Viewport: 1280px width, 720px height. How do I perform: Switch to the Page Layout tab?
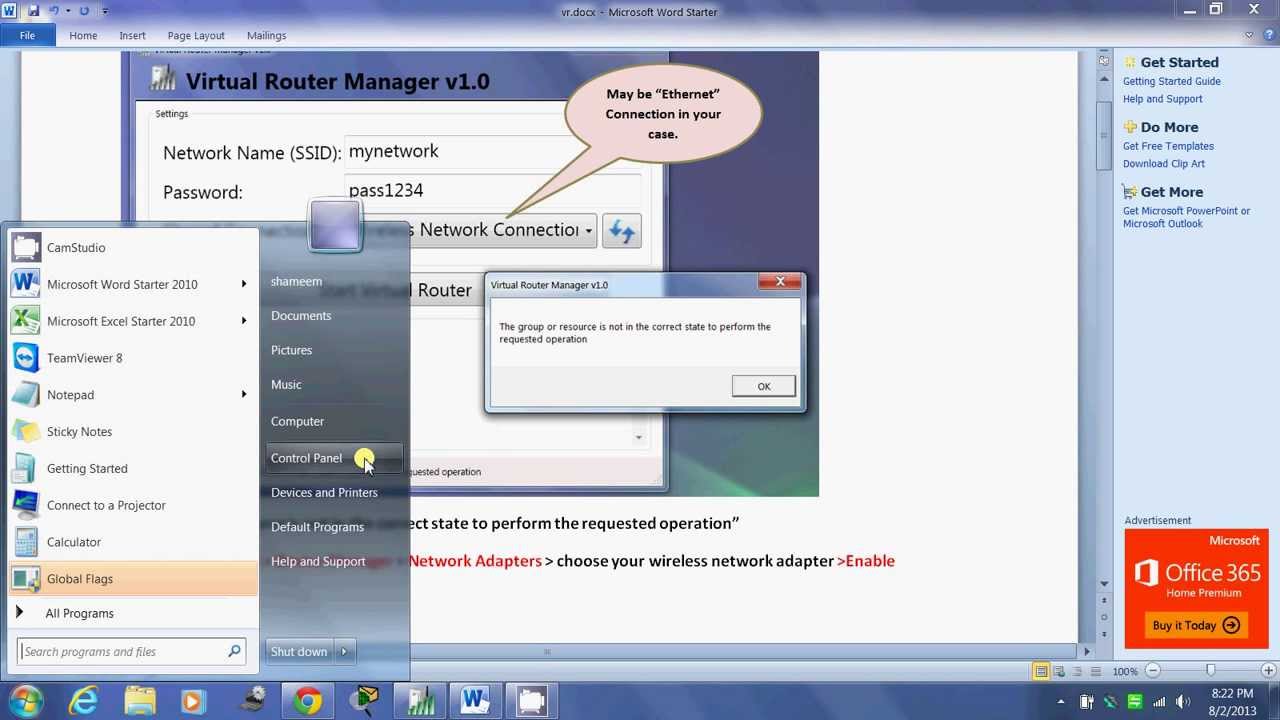pyautogui.click(x=196, y=35)
